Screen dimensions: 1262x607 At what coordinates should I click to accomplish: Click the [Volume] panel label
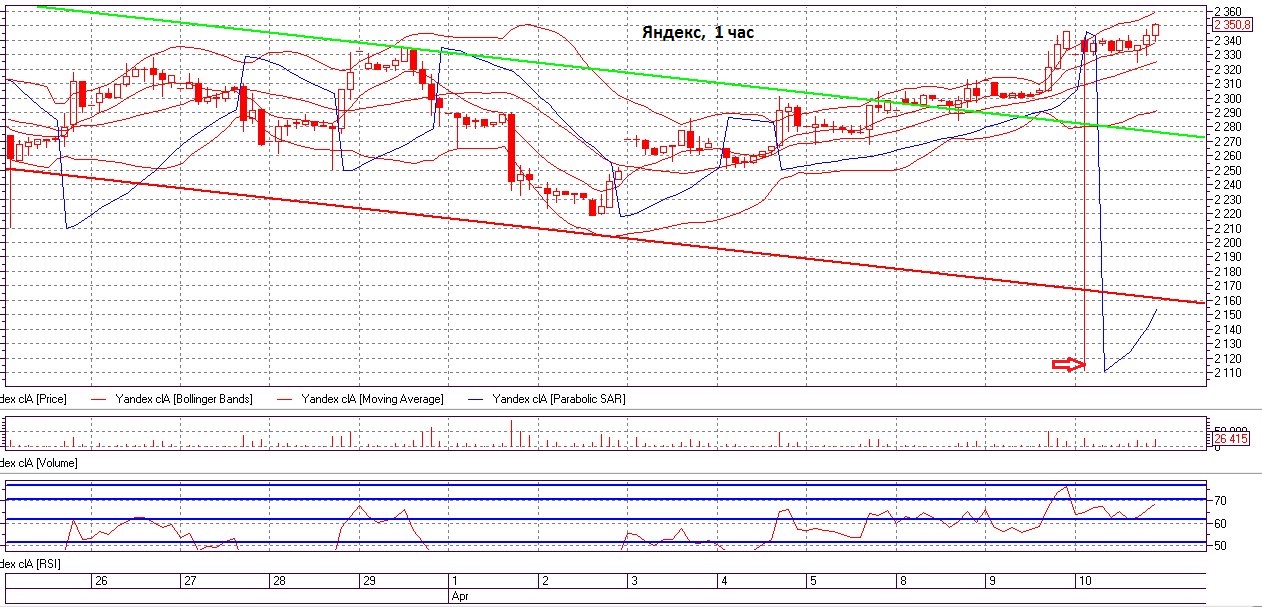[x=38, y=463]
